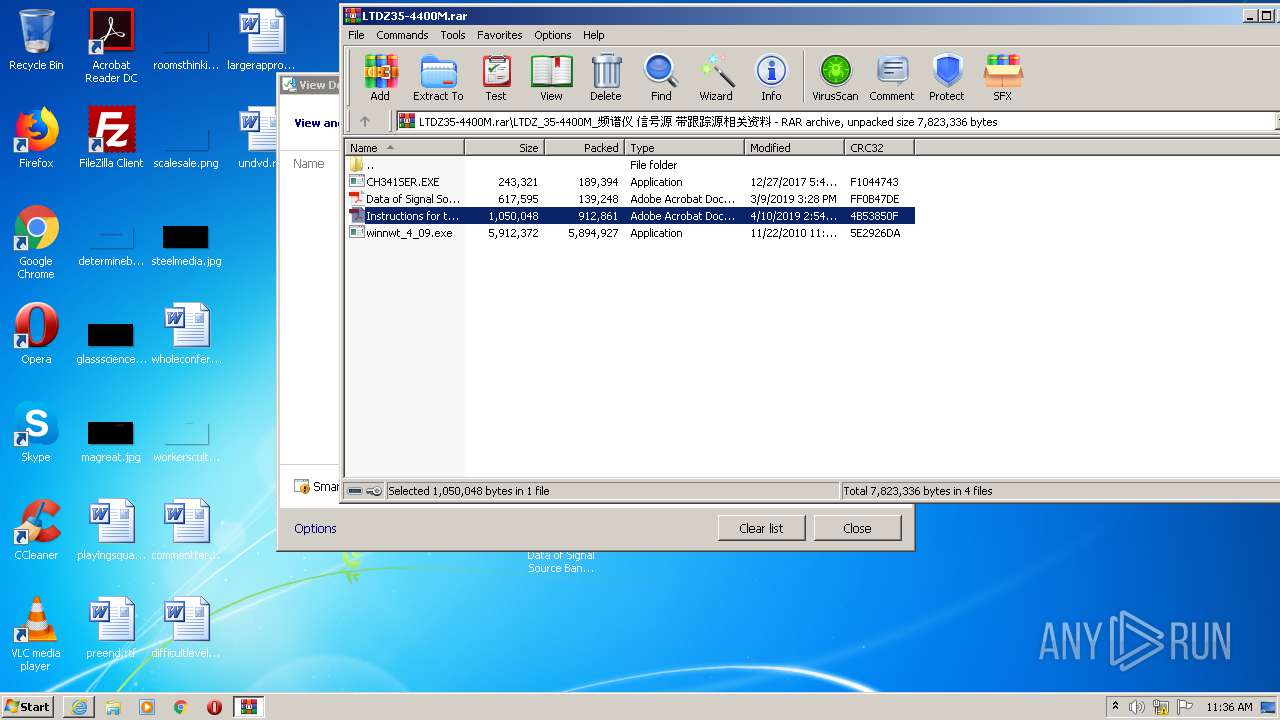
Task: Open WinRAR taskbar button
Action: click(x=248, y=707)
